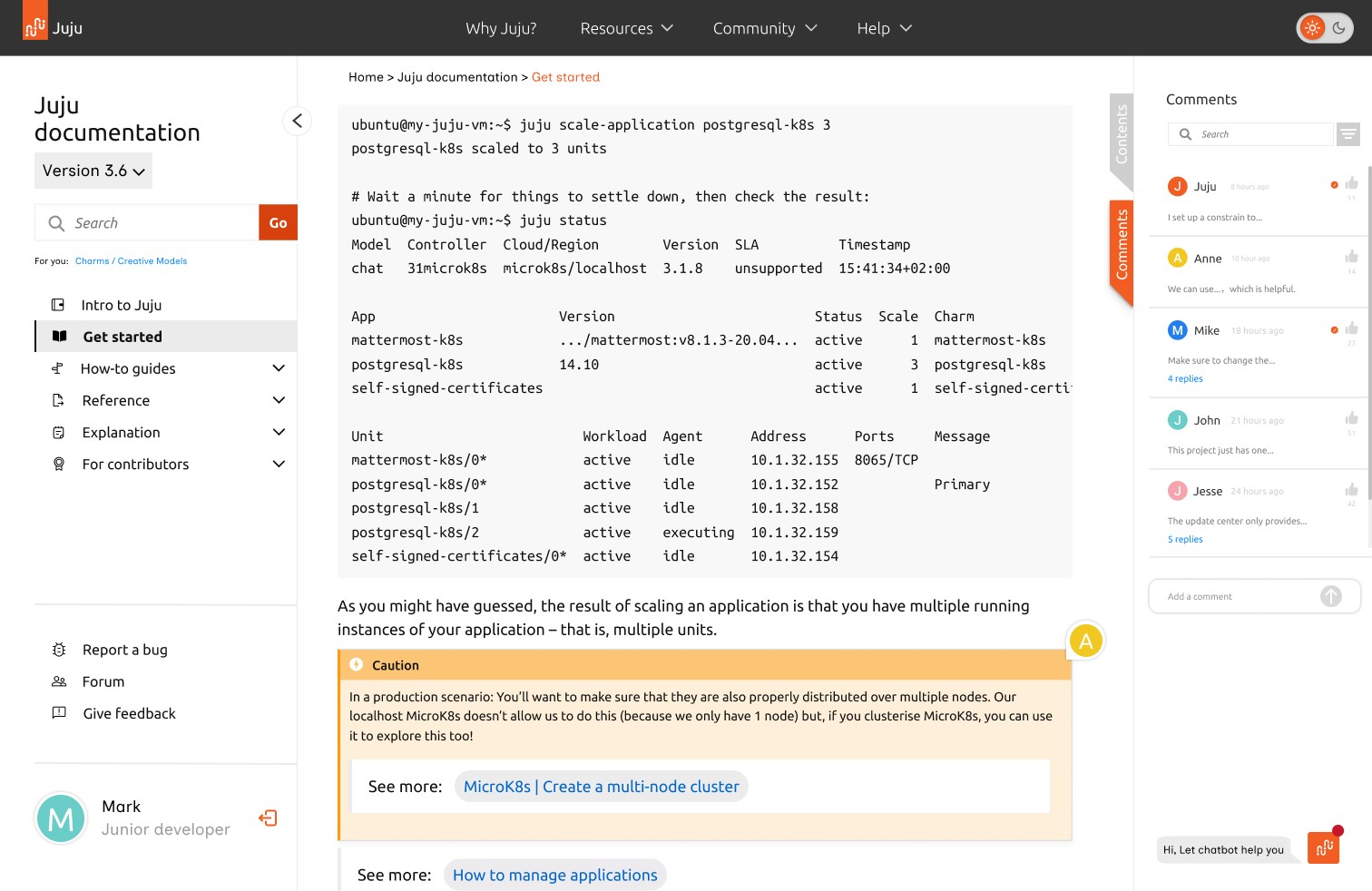This screenshot has height=891, width=1372.
Task: Click the For contributors badge icon
Action: pos(58,464)
